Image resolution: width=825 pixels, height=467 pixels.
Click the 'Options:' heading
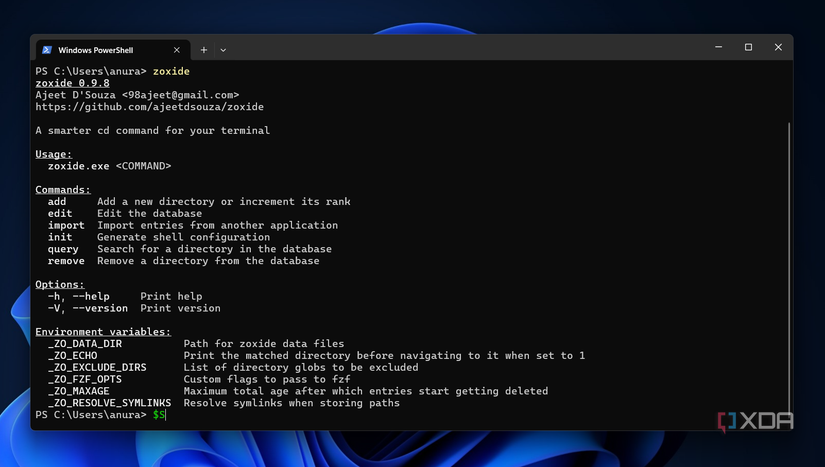[59, 285]
